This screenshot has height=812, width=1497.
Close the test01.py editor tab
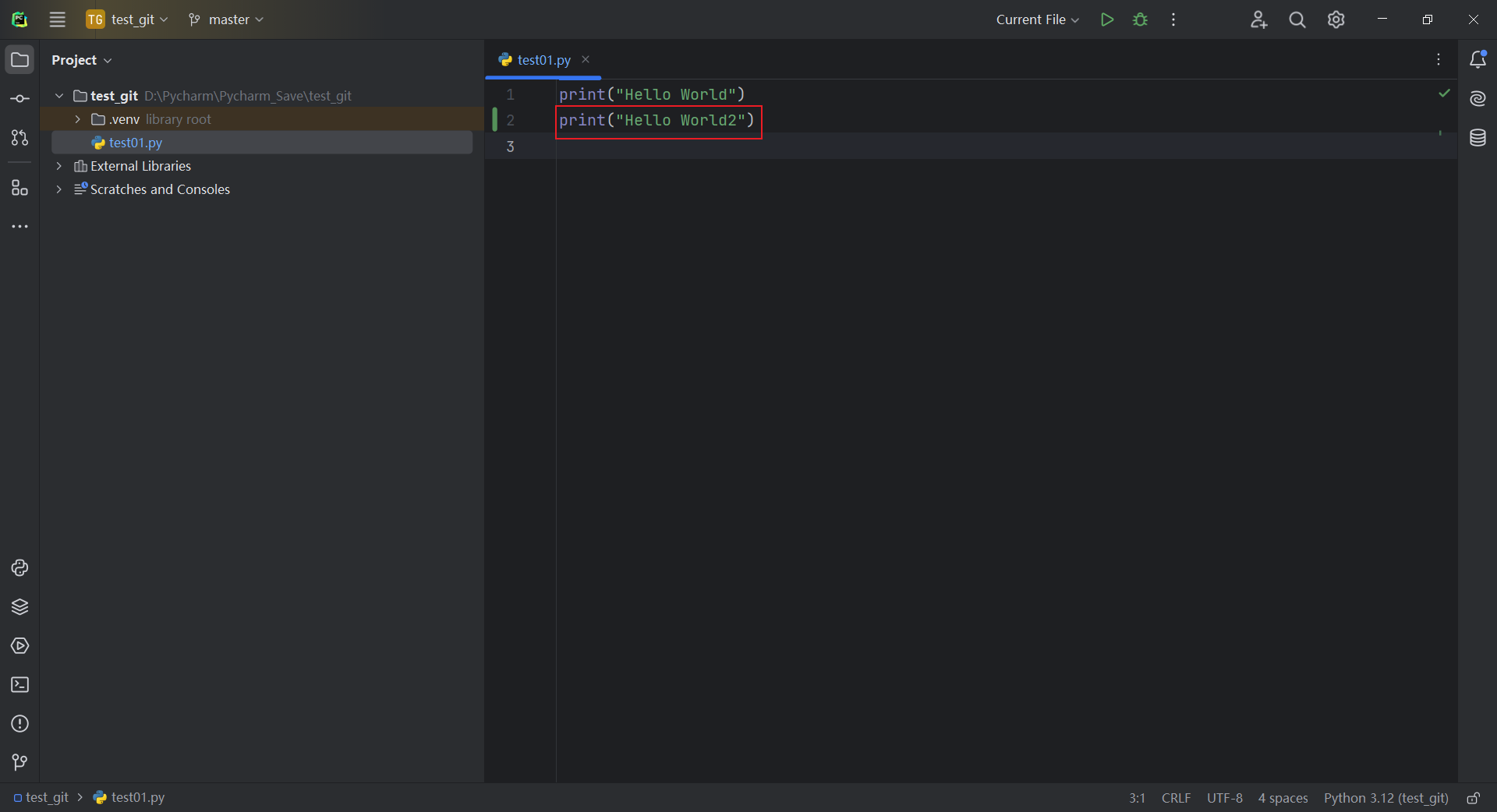point(586,60)
